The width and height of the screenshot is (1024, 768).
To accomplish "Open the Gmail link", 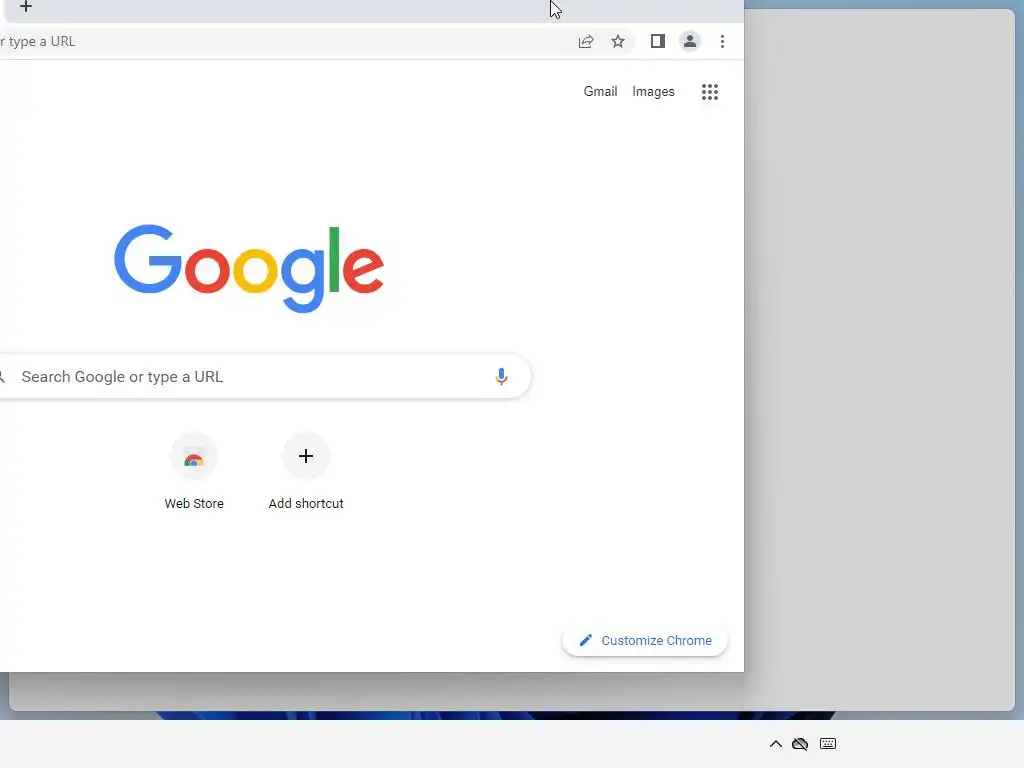I will coord(600,91).
